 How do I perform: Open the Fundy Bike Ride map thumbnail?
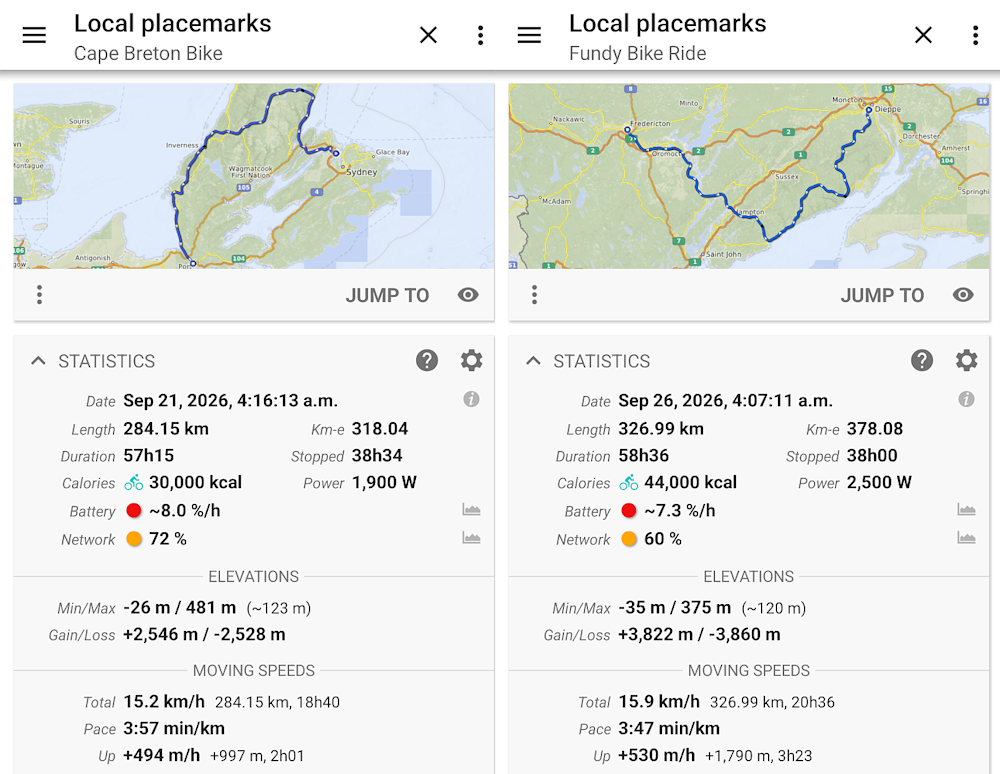[x=749, y=176]
